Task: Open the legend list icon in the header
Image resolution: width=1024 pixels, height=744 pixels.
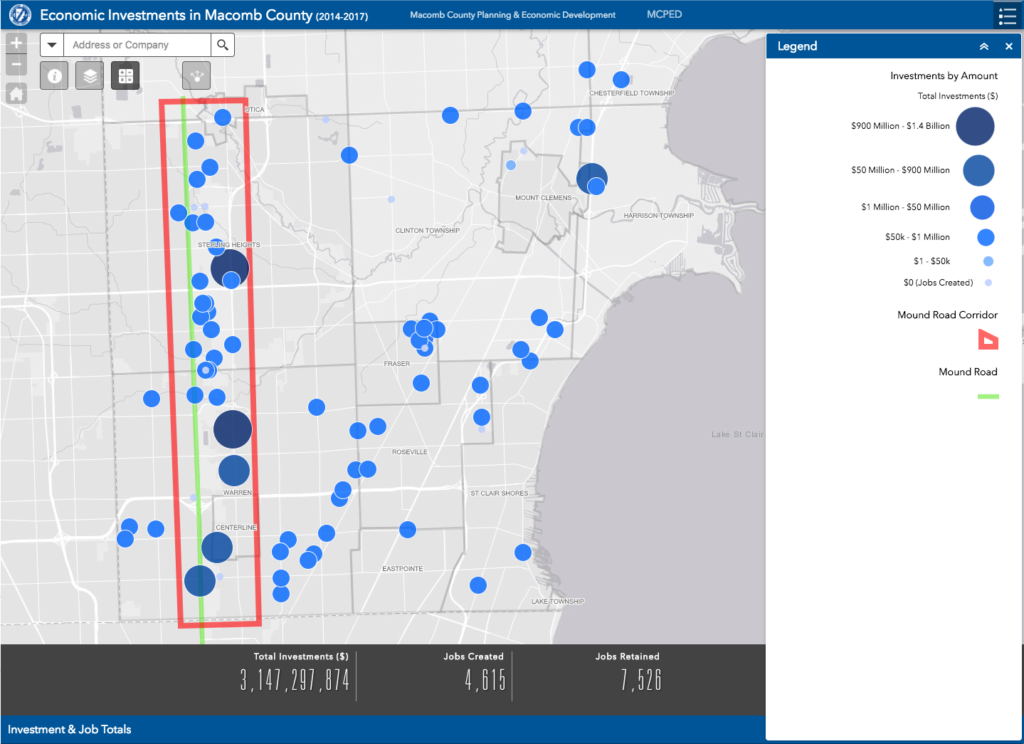Action: click(x=1008, y=15)
